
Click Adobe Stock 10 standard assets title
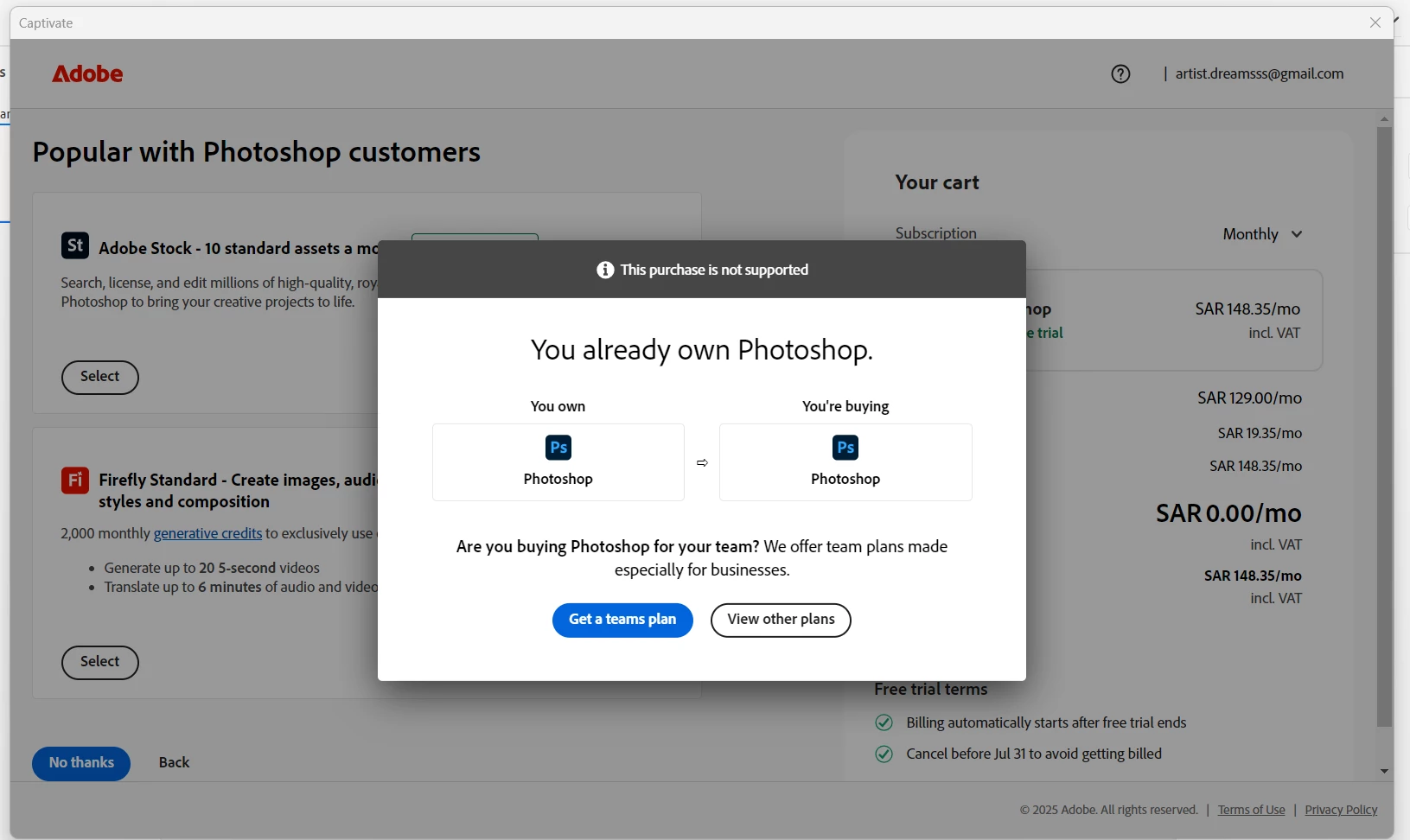point(239,248)
